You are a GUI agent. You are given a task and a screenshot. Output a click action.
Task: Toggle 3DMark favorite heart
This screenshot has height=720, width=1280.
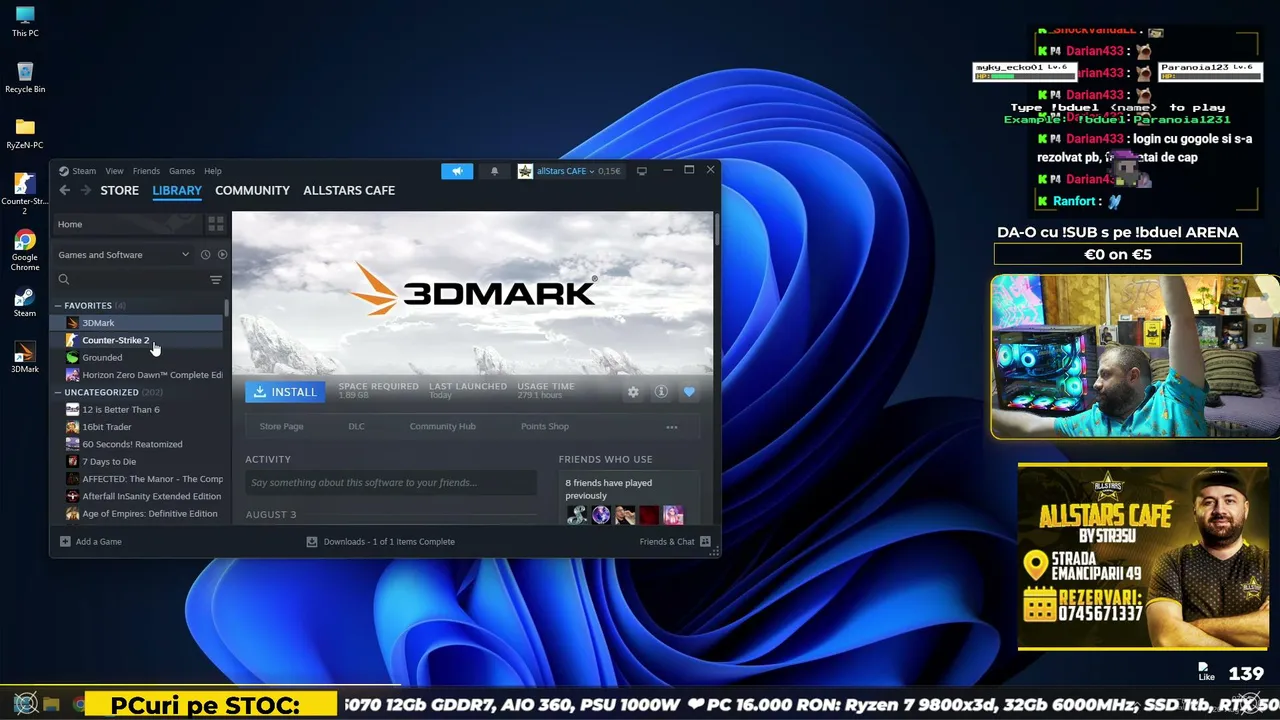click(689, 392)
